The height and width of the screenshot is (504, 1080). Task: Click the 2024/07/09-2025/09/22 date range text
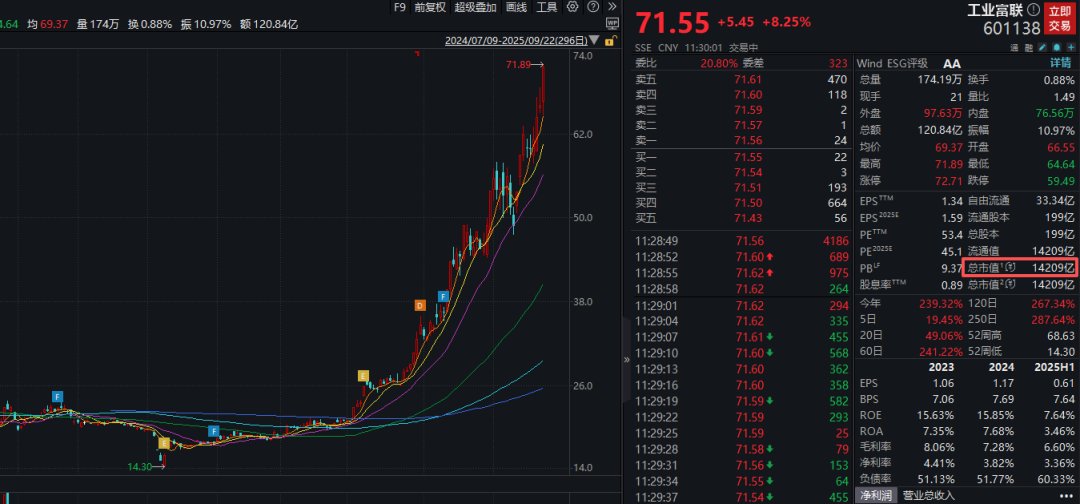[516, 41]
